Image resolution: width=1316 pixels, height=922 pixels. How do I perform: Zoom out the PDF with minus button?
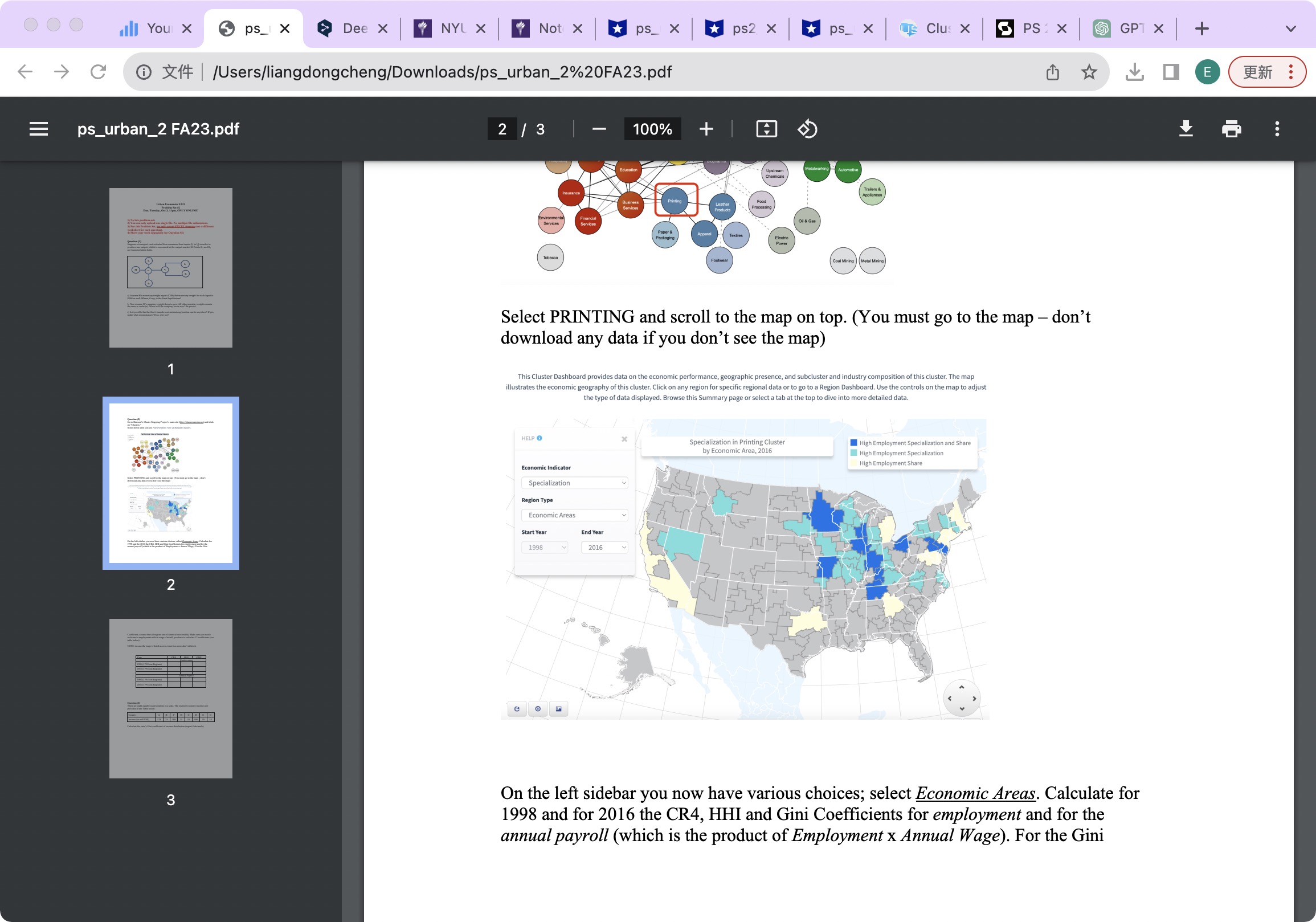pos(599,129)
